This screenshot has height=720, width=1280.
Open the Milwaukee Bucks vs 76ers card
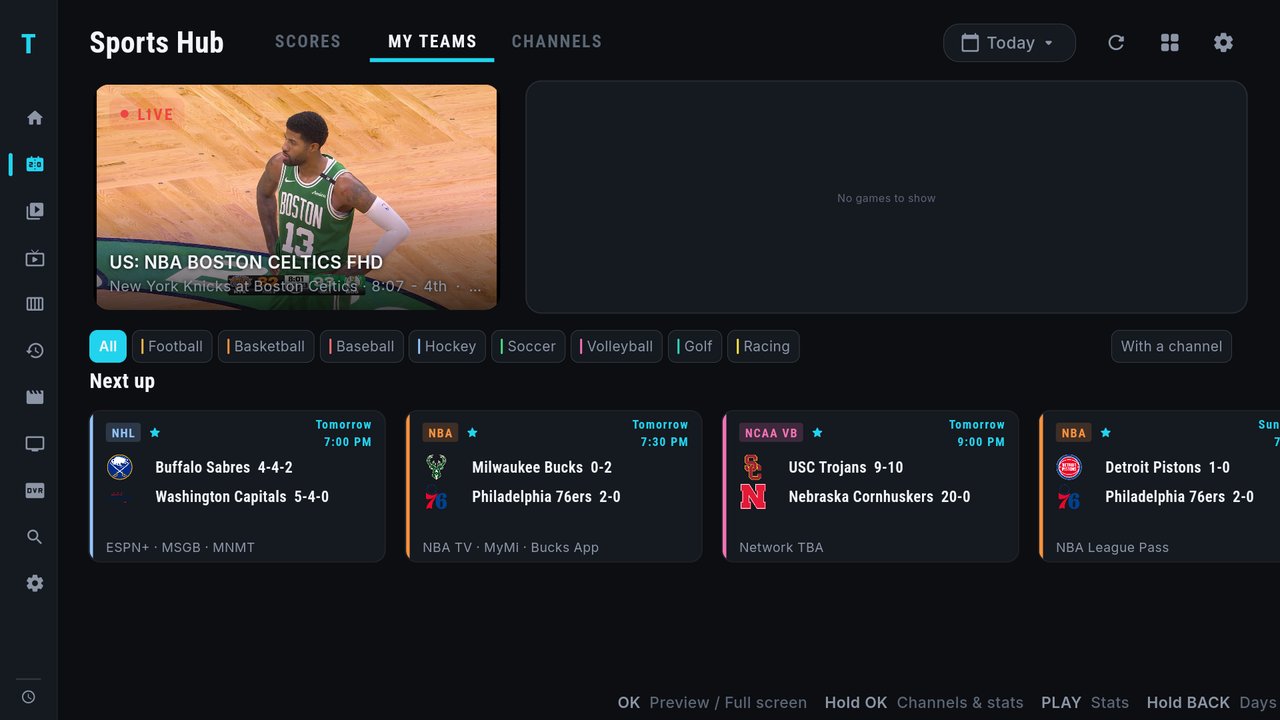pos(554,486)
